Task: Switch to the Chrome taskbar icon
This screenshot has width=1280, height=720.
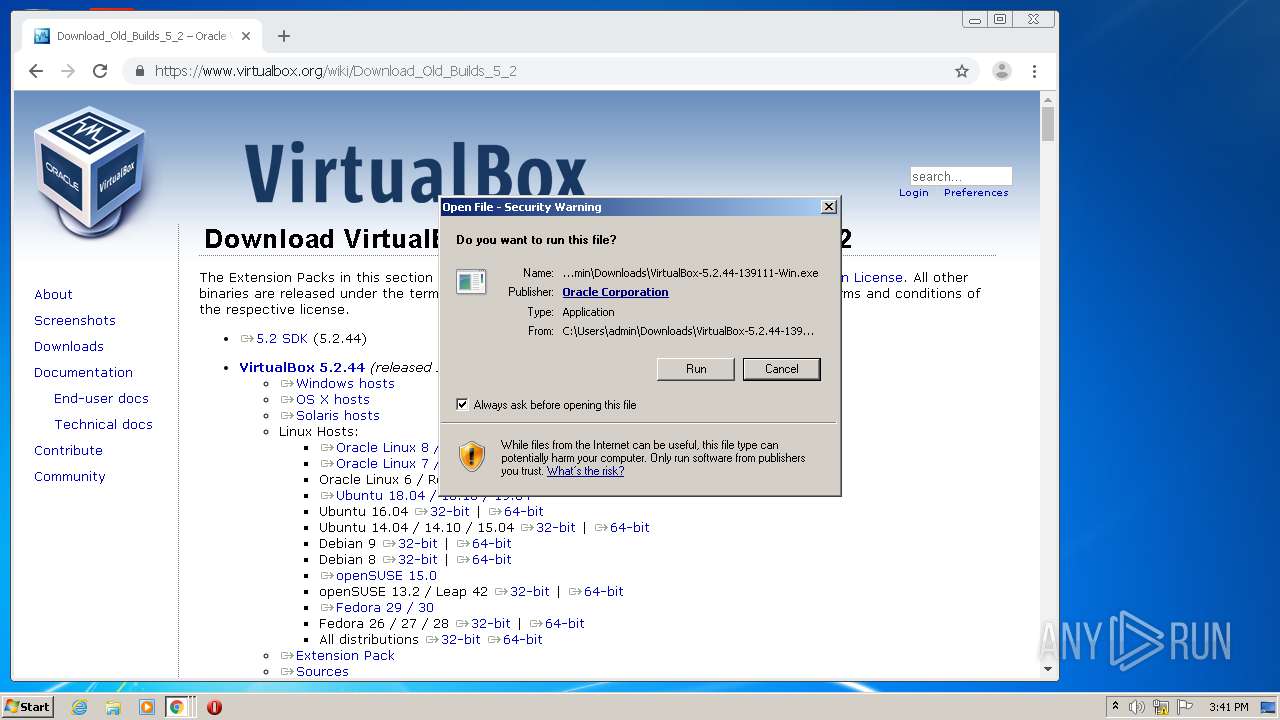Action: [177, 707]
